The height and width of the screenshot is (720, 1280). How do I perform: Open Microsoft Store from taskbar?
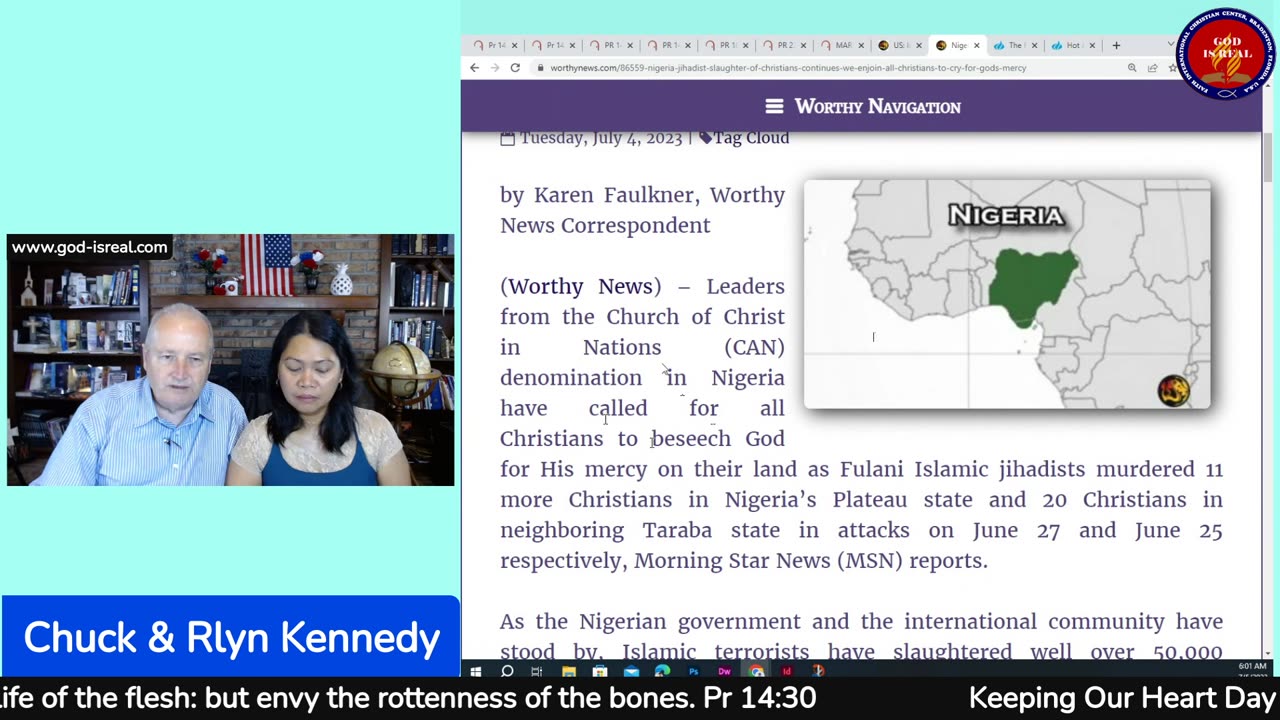click(x=600, y=671)
